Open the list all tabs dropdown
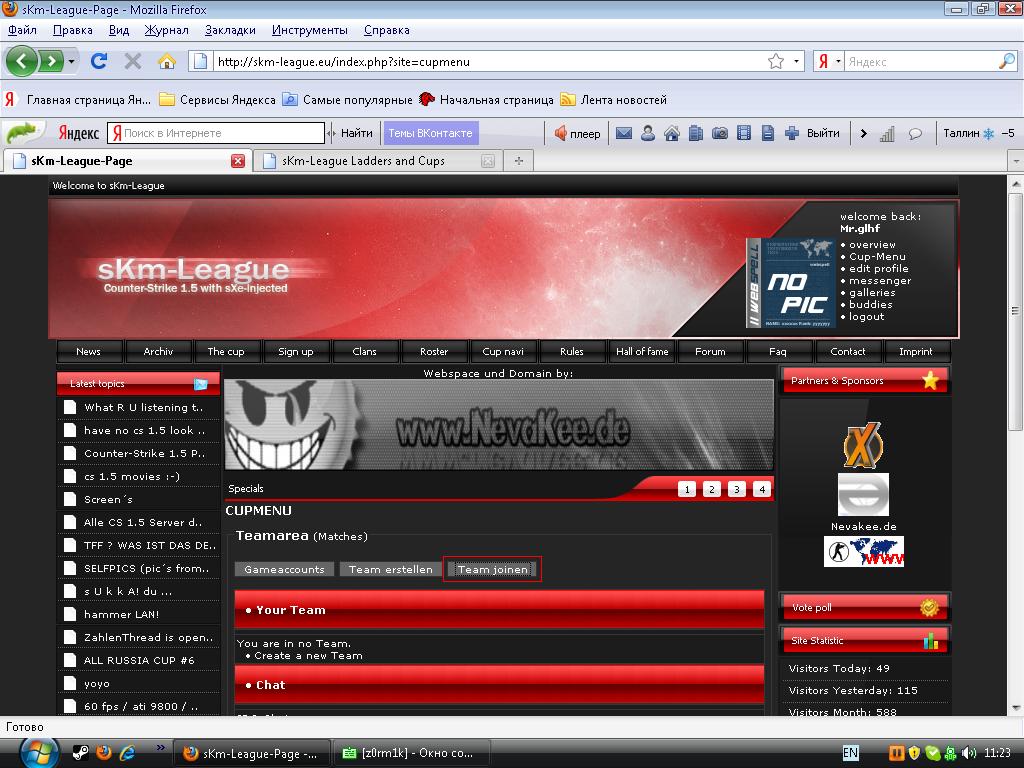1024x768 pixels. [1016, 161]
